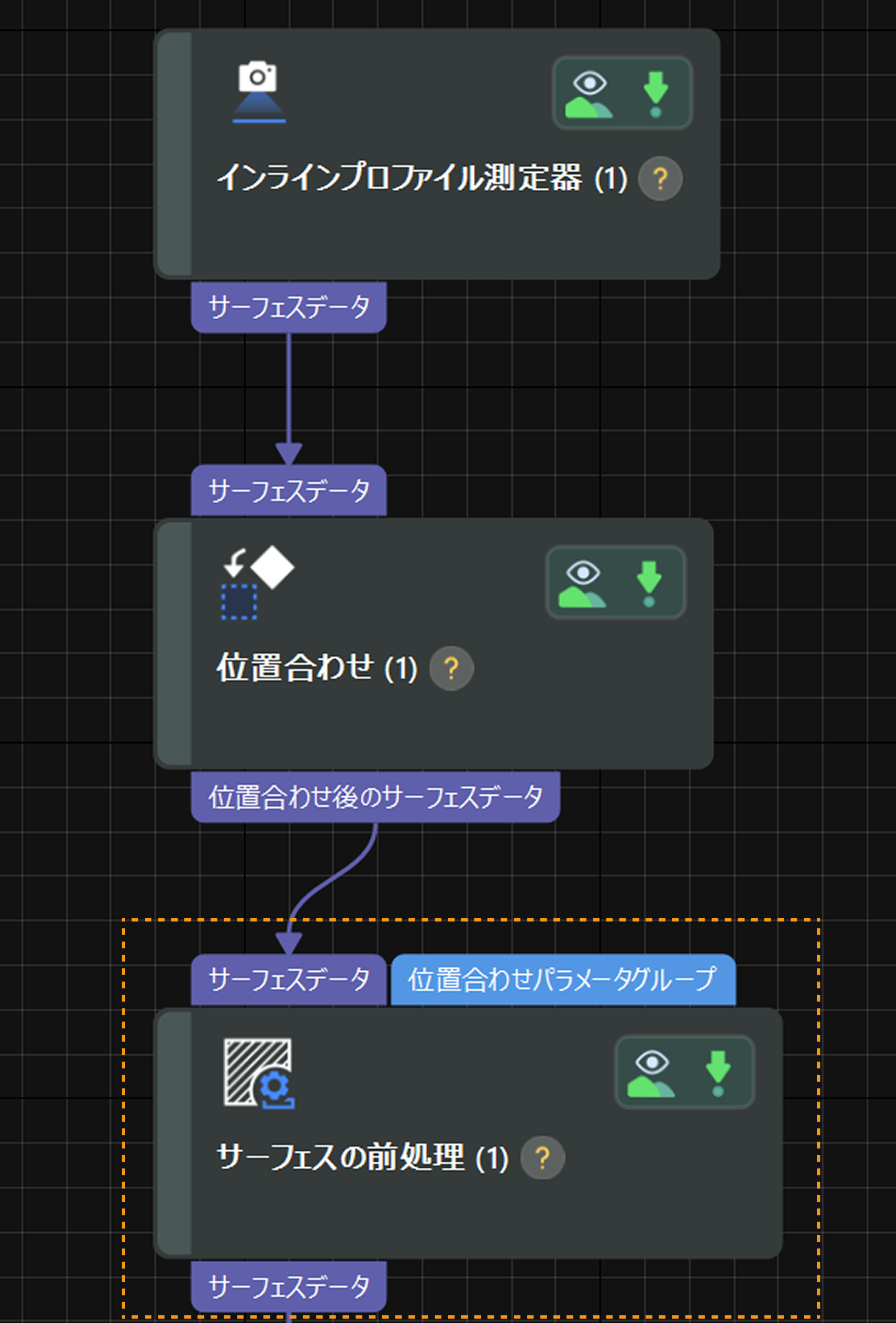
Task: Open help for 位置合わせ (1) node
Action: point(451,668)
